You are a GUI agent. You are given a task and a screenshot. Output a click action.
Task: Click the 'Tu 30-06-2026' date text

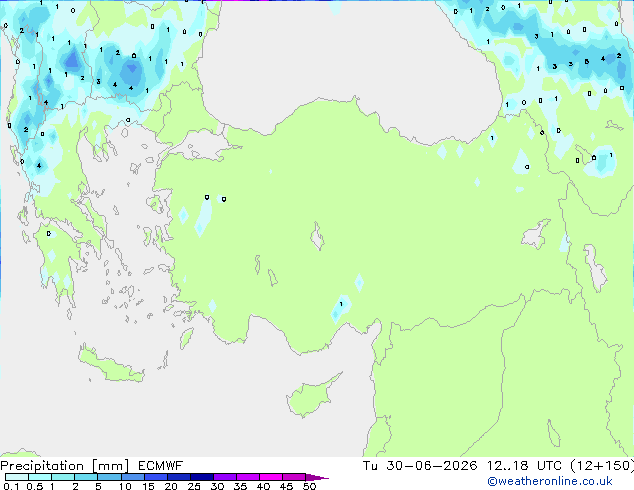(x=419, y=466)
